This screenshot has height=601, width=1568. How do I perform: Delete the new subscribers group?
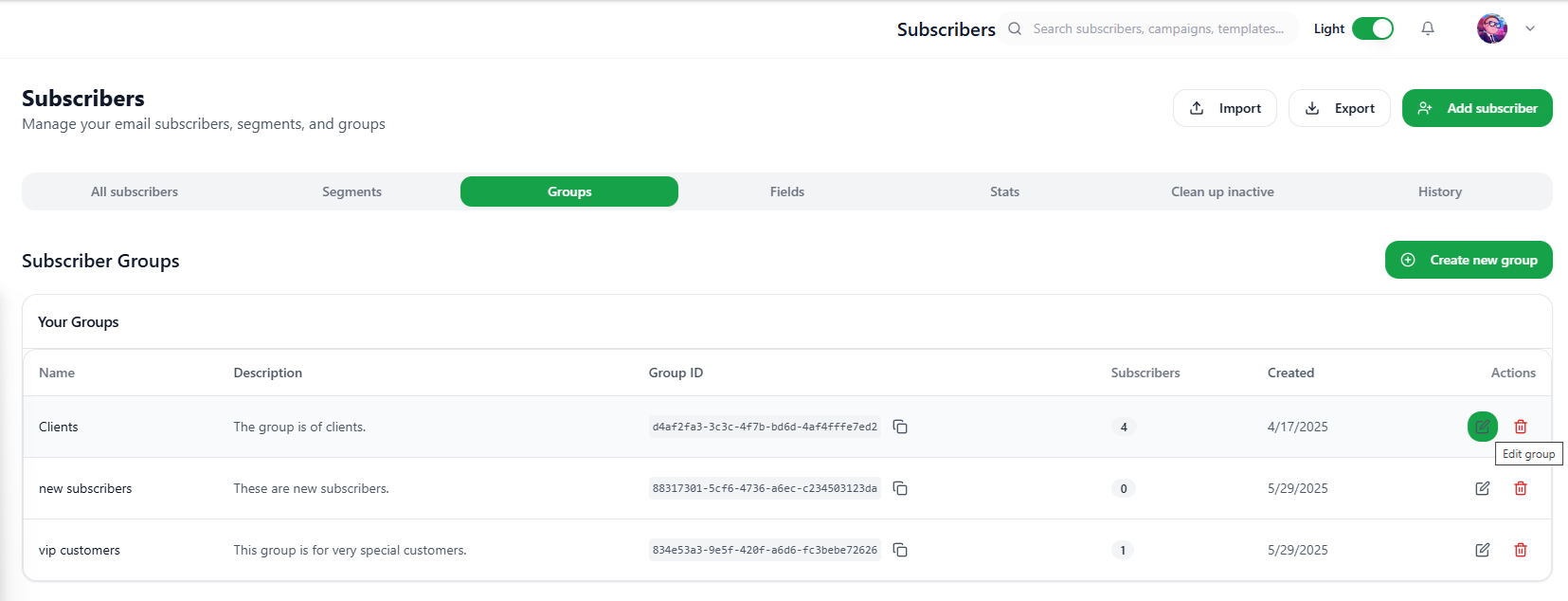(1521, 488)
